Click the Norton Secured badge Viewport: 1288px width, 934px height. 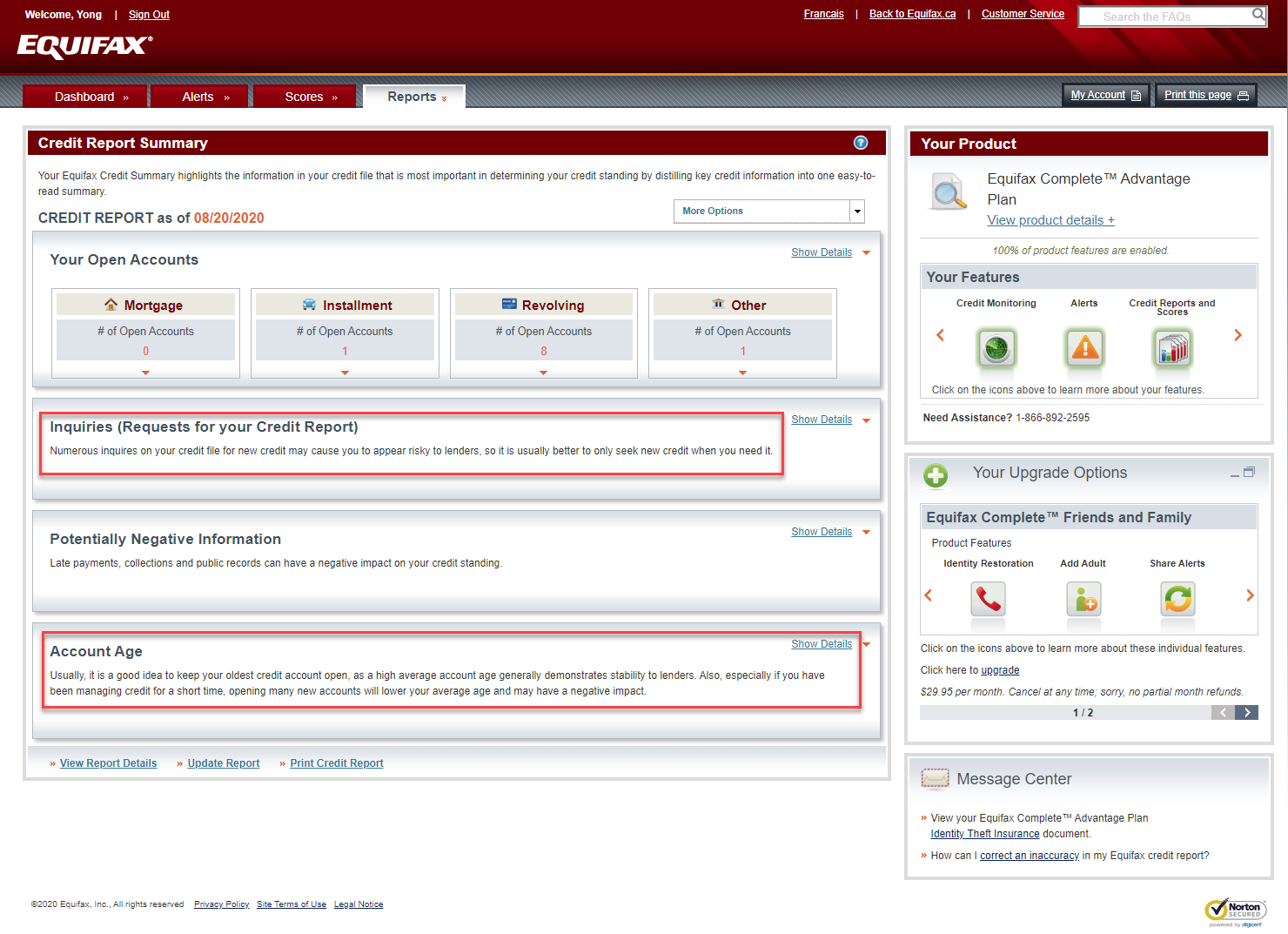(x=1235, y=911)
